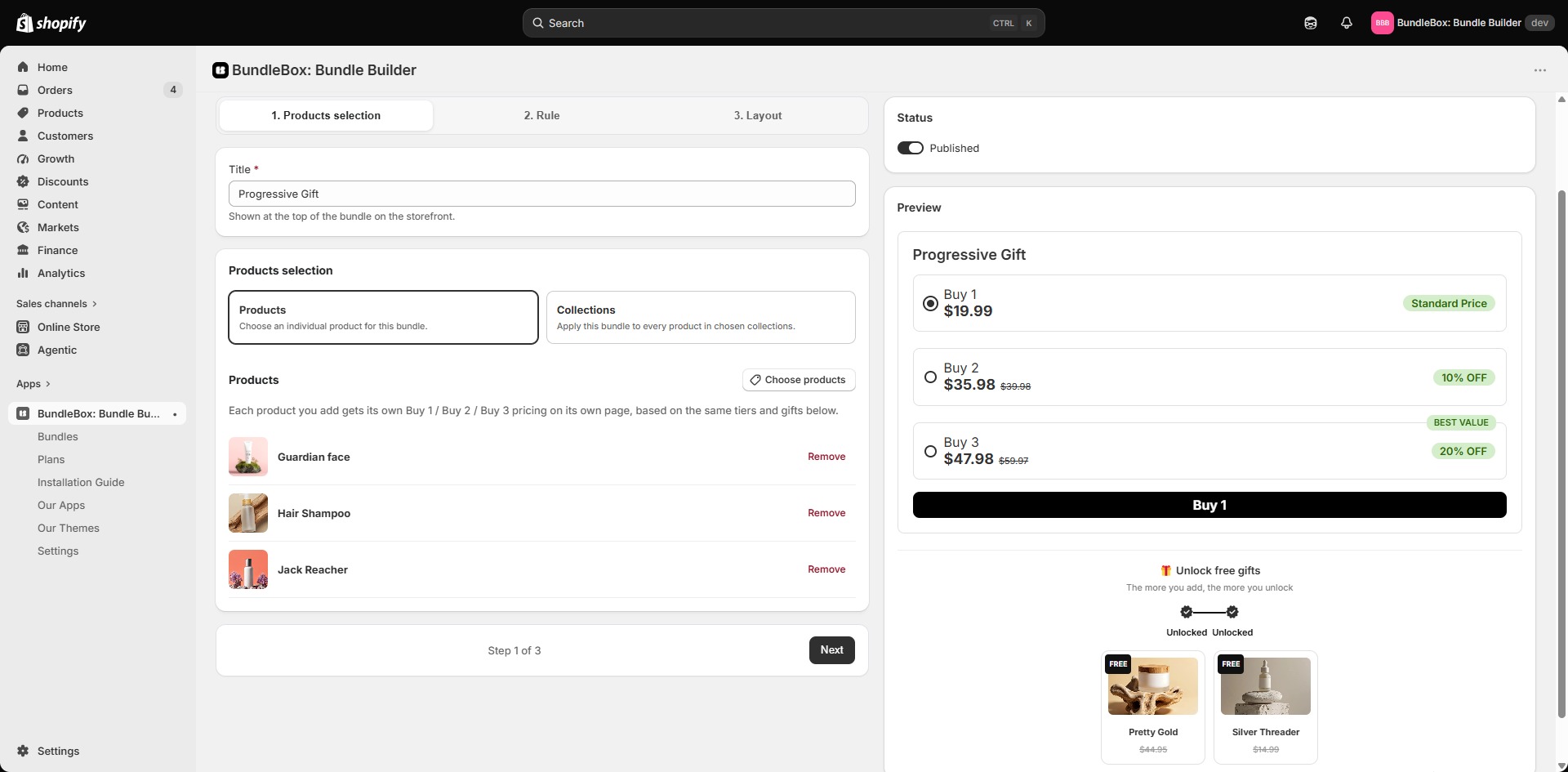
Task: Select the Buy 3 radio option
Action: click(x=930, y=451)
